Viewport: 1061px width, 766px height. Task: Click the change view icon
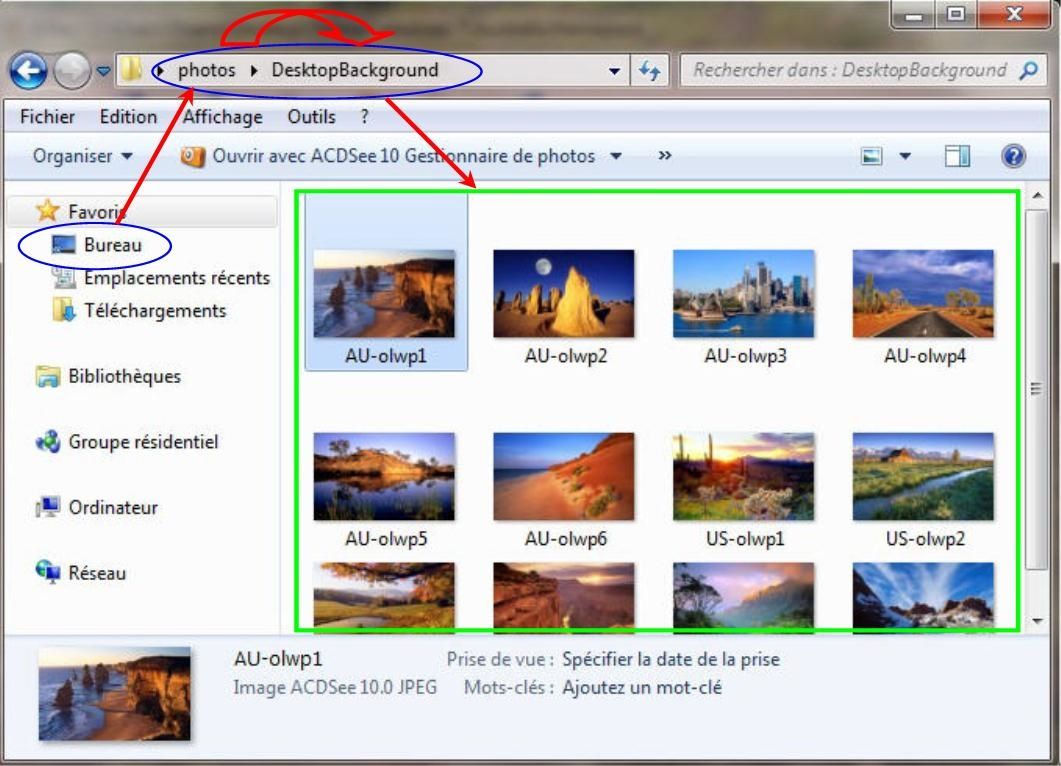[872, 156]
